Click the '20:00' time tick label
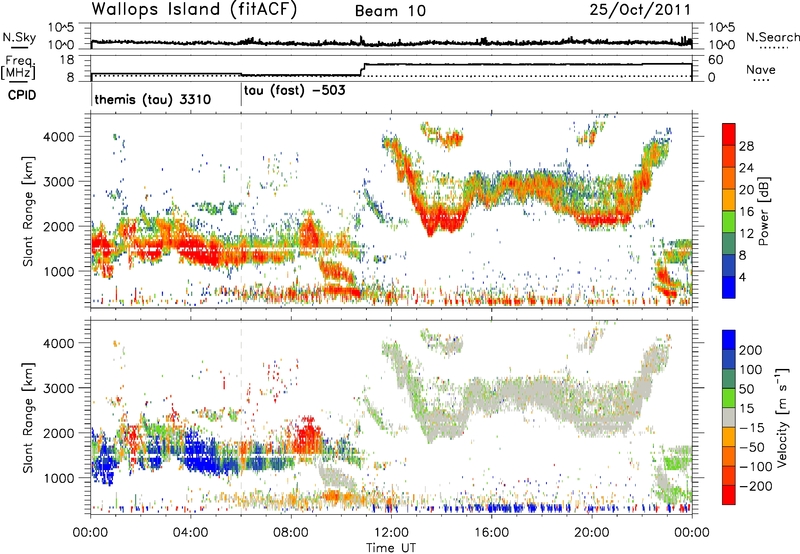 point(591,533)
